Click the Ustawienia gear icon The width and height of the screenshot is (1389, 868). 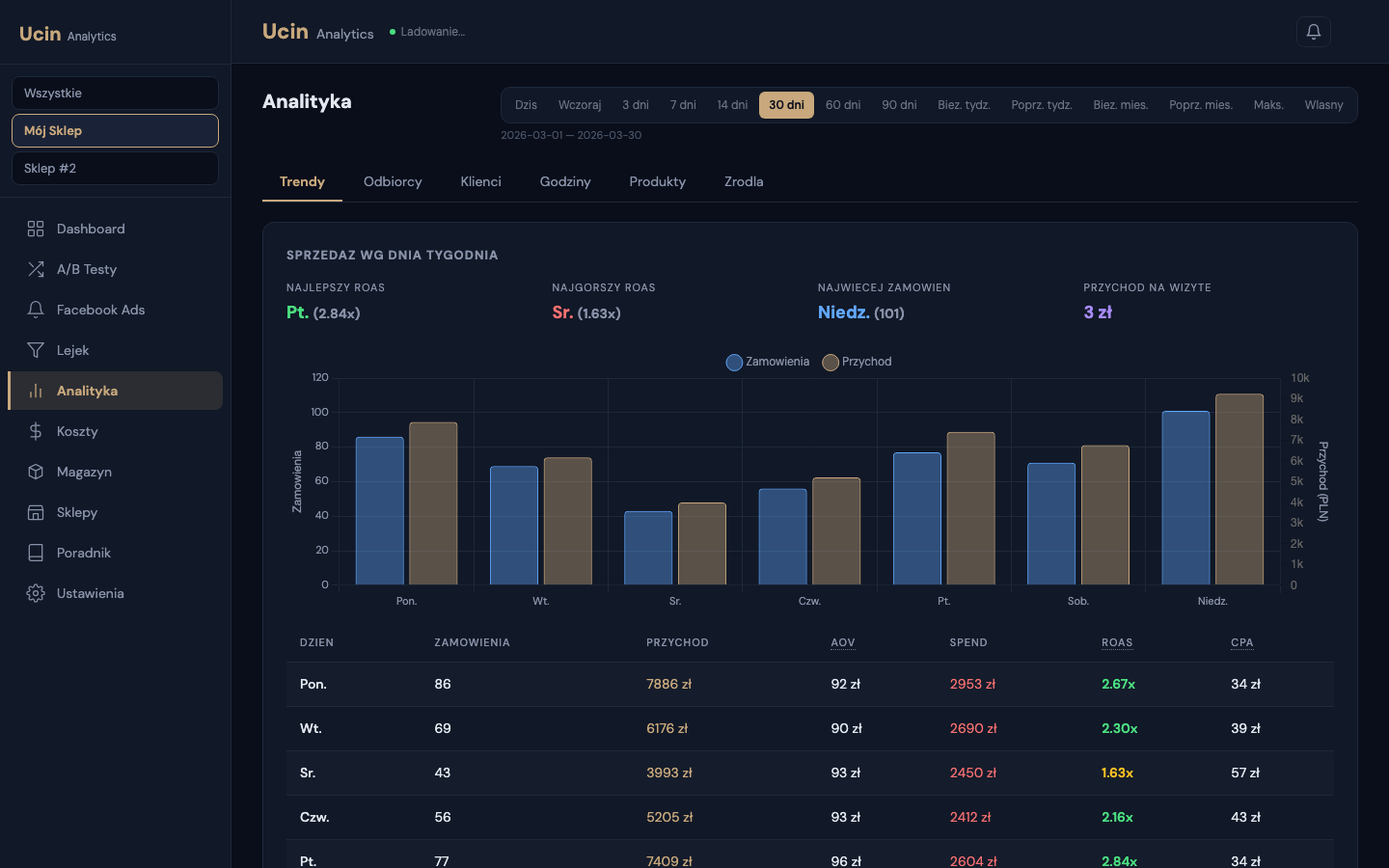36,593
